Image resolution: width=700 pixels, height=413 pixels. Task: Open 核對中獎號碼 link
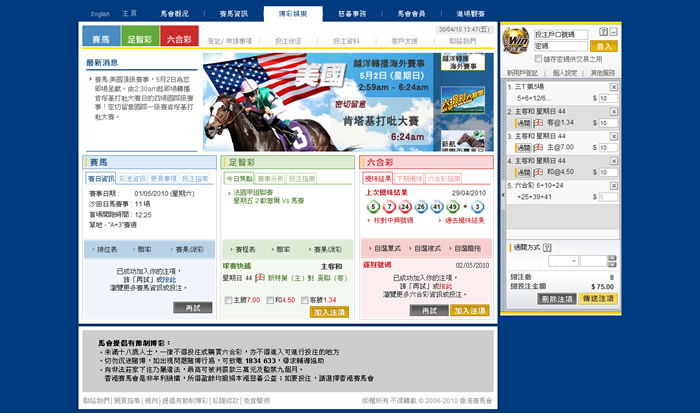393,221
